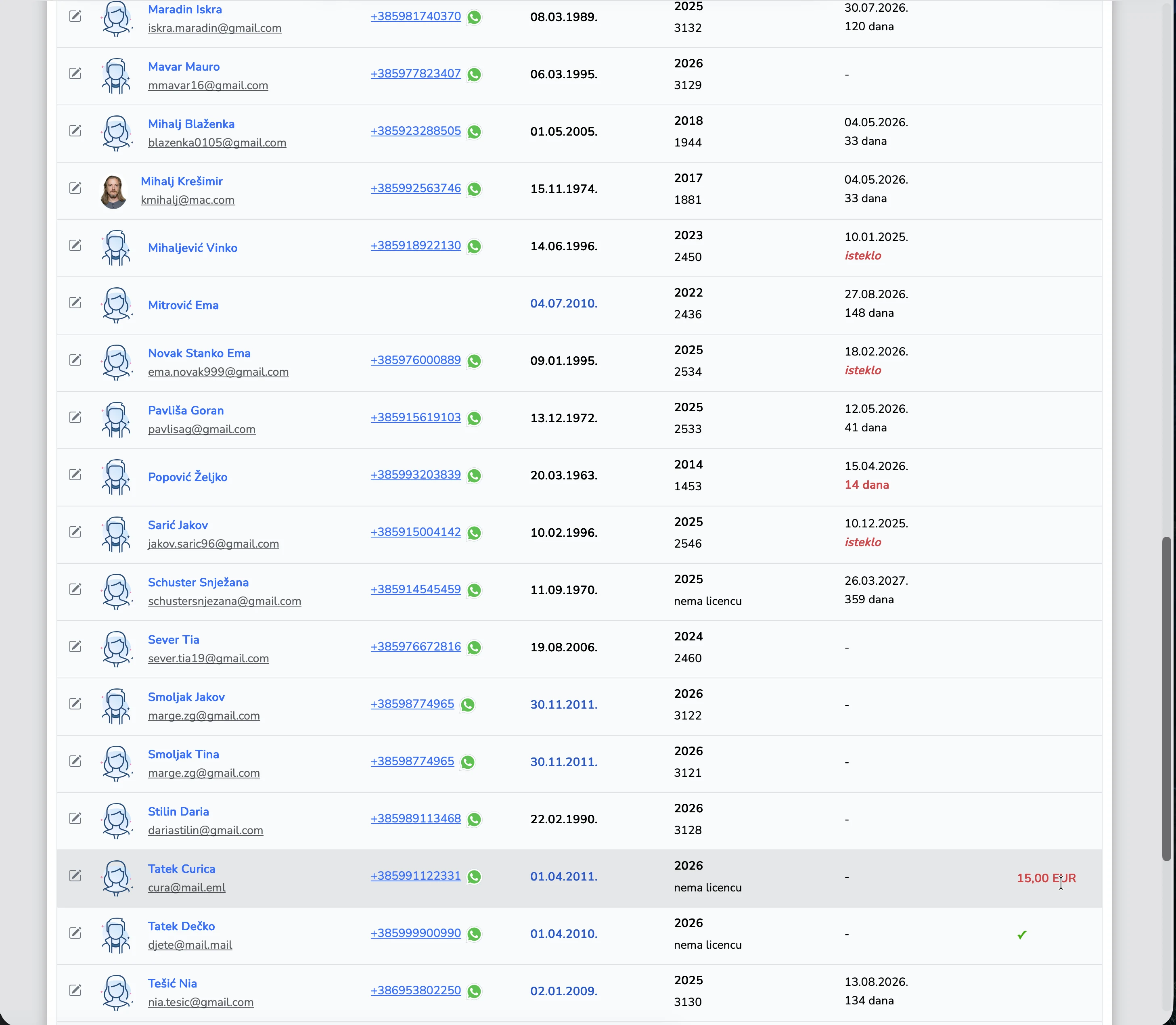
Task: Click phone link +385915004142 for Sarić Jakov
Action: (x=415, y=531)
